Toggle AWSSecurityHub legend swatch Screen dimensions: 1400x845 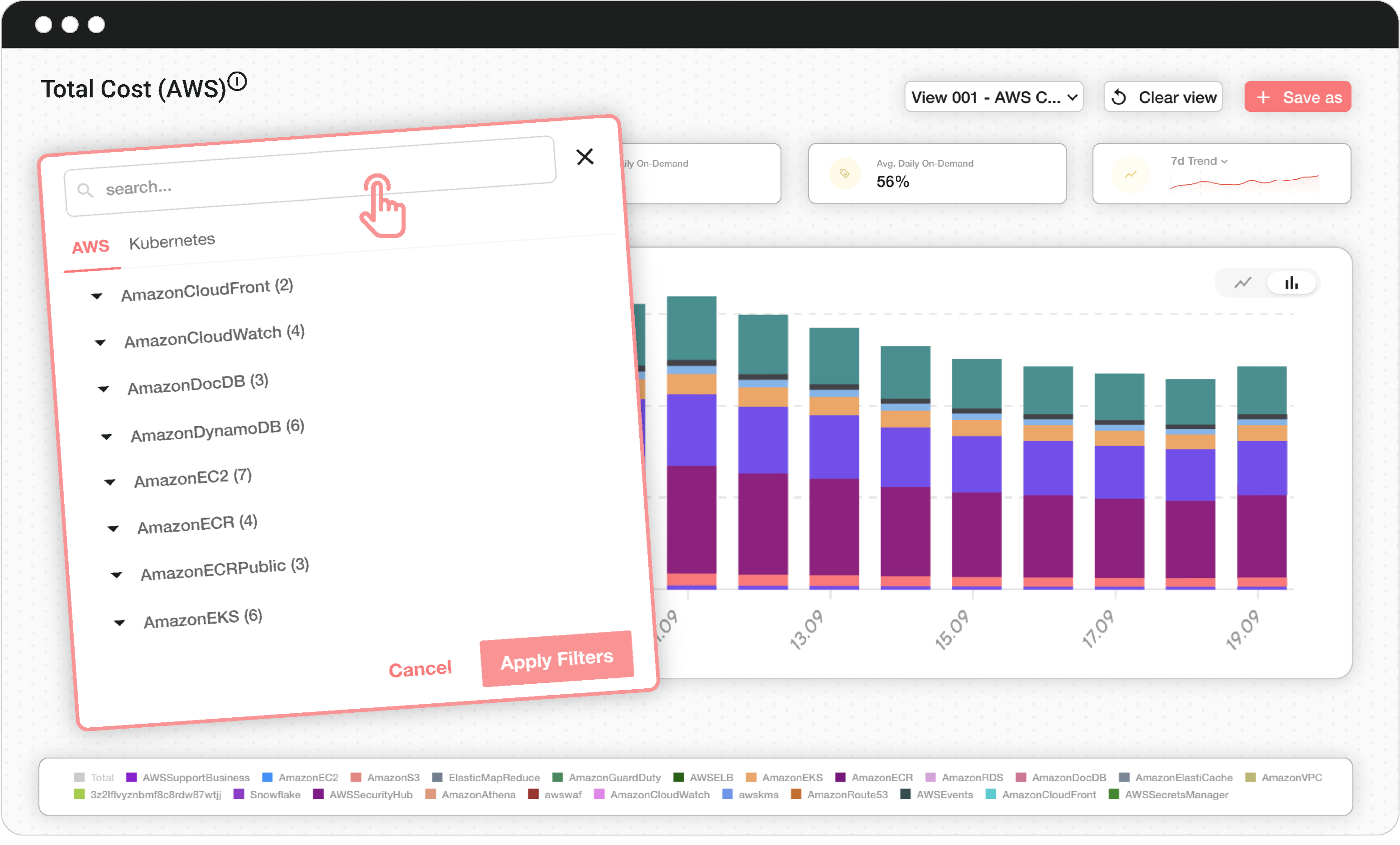[318, 794]
